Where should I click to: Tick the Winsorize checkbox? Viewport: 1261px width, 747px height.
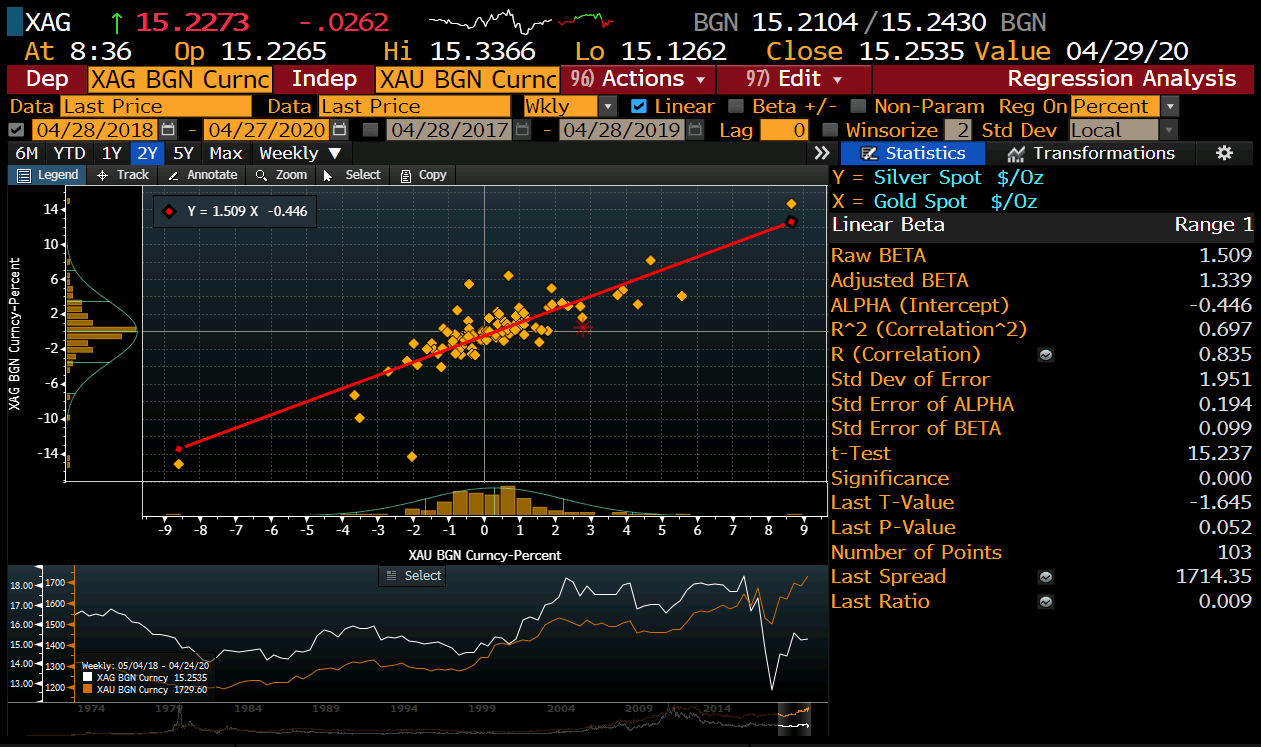829,130
